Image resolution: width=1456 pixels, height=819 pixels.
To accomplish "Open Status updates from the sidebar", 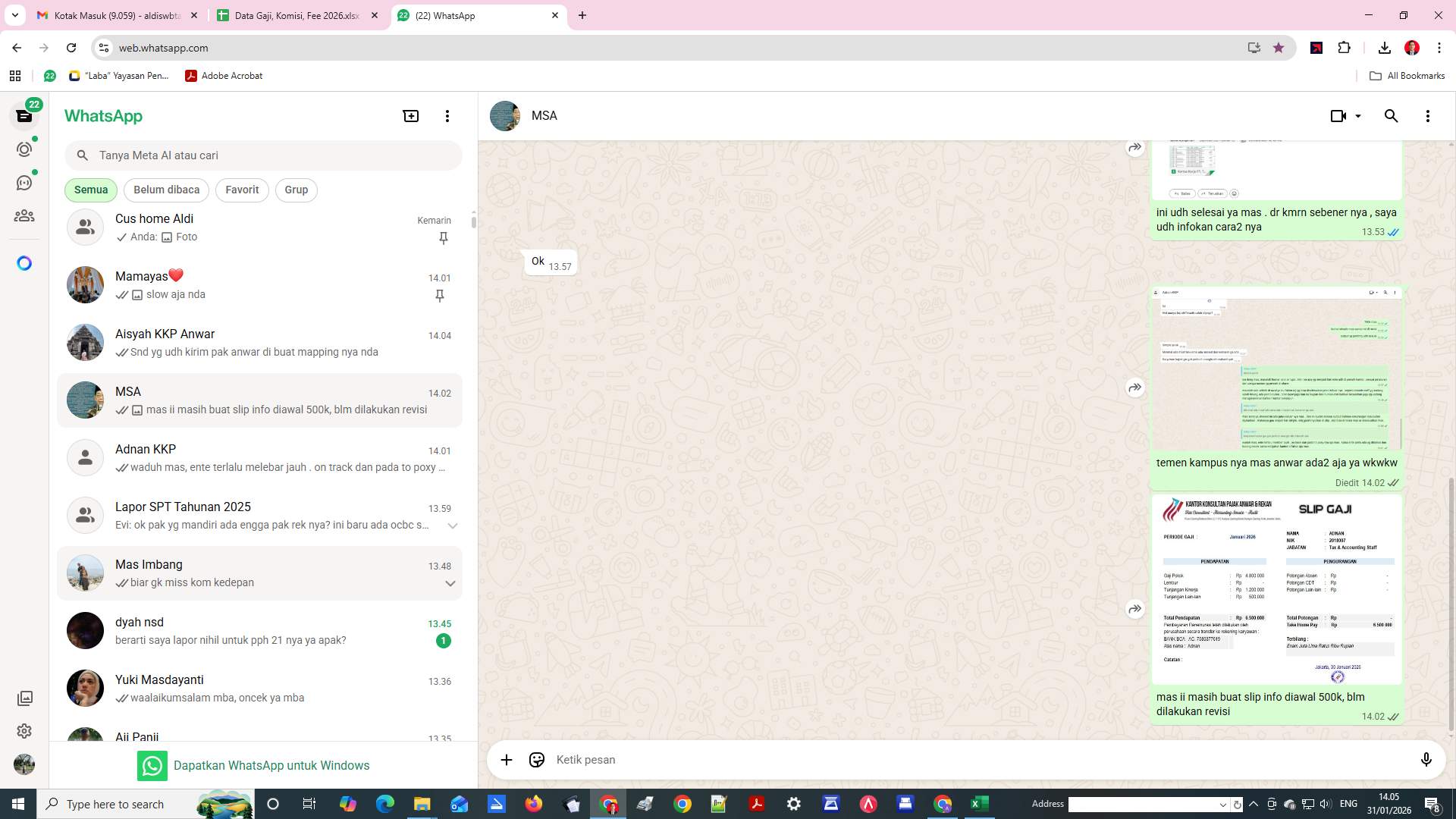I will pyautogui.click(x=24, y=149).
